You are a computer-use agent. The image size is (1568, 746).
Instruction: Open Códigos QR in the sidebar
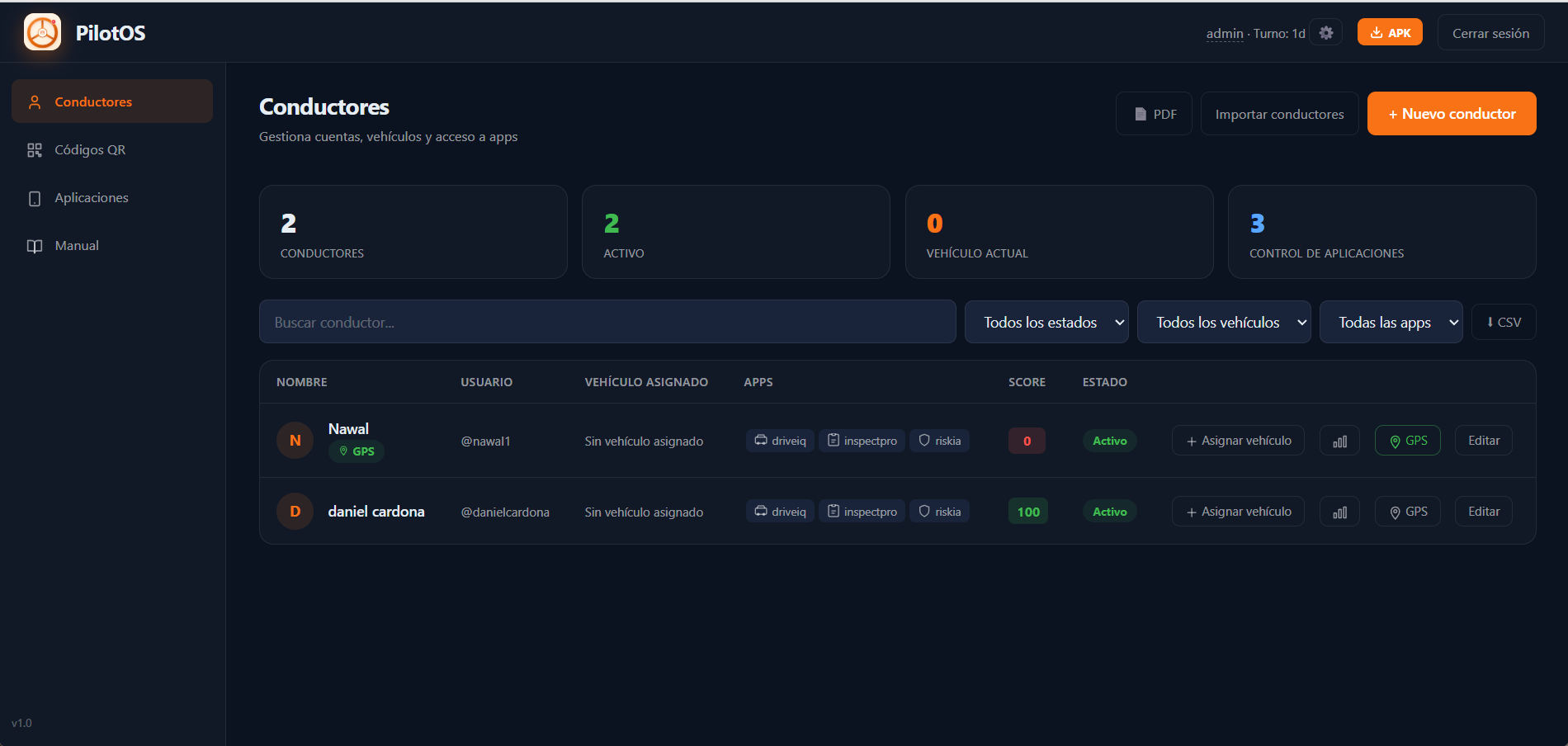pyautogui.click(x=112, y=149)
